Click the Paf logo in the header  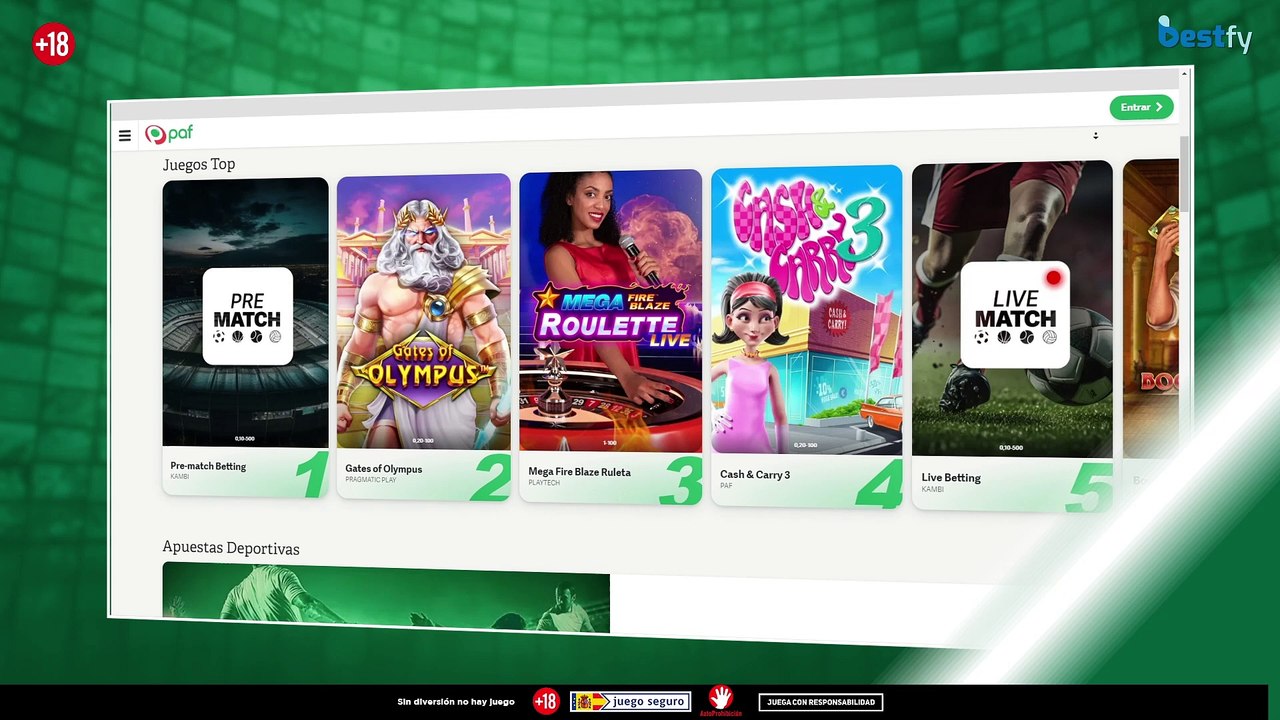click(169, 134)
